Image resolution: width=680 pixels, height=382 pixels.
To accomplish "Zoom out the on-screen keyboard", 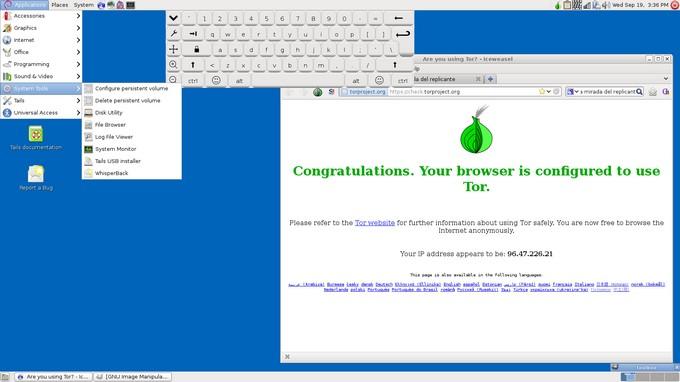I will tap(173, 80).
